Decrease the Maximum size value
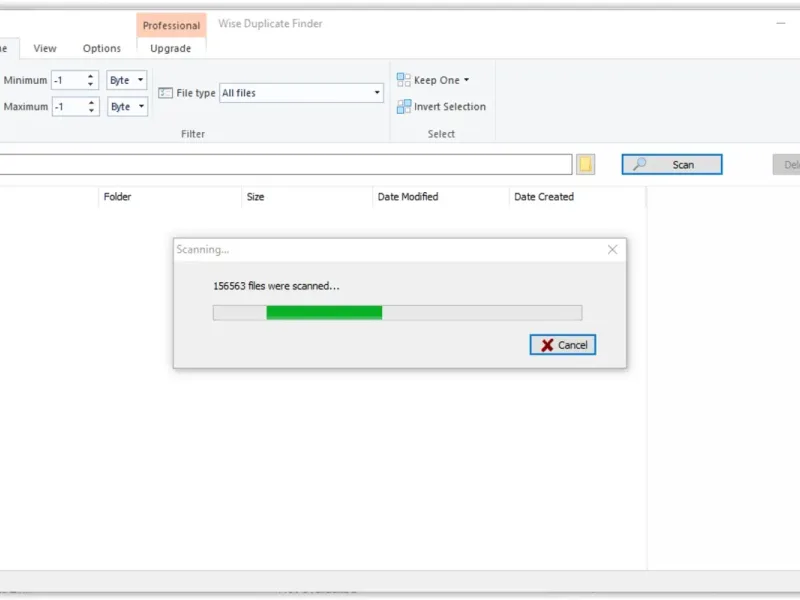This screenshot has width=800, height=600. [x=91, y=111]
